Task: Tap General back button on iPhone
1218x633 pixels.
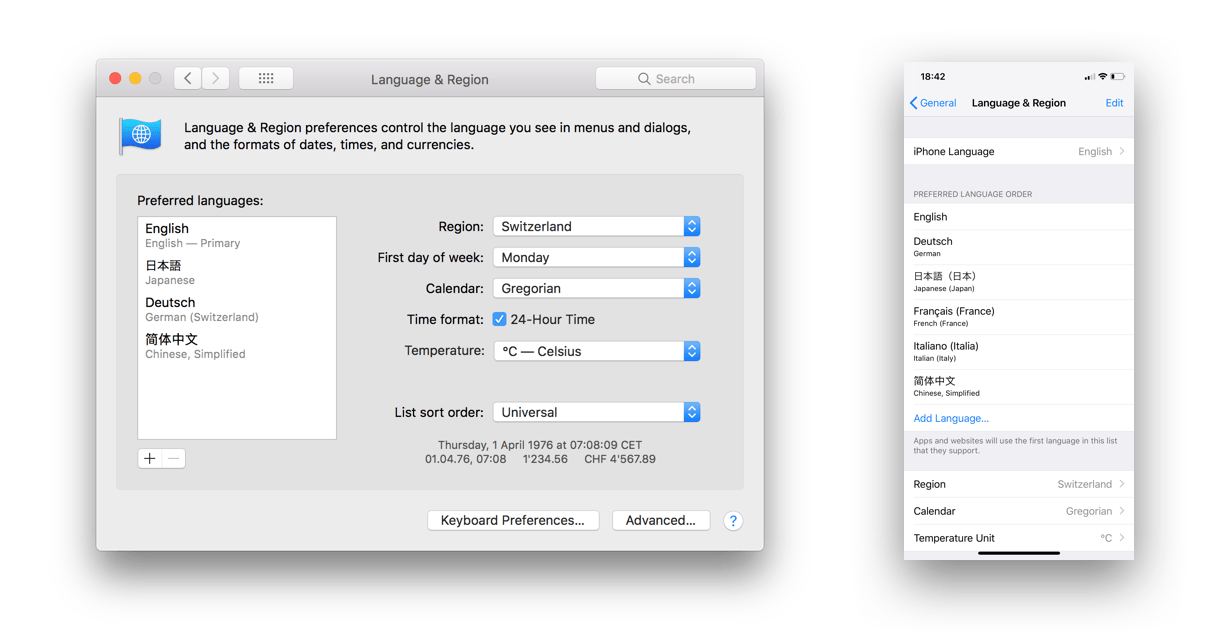Action: click(x=933, y=103)
